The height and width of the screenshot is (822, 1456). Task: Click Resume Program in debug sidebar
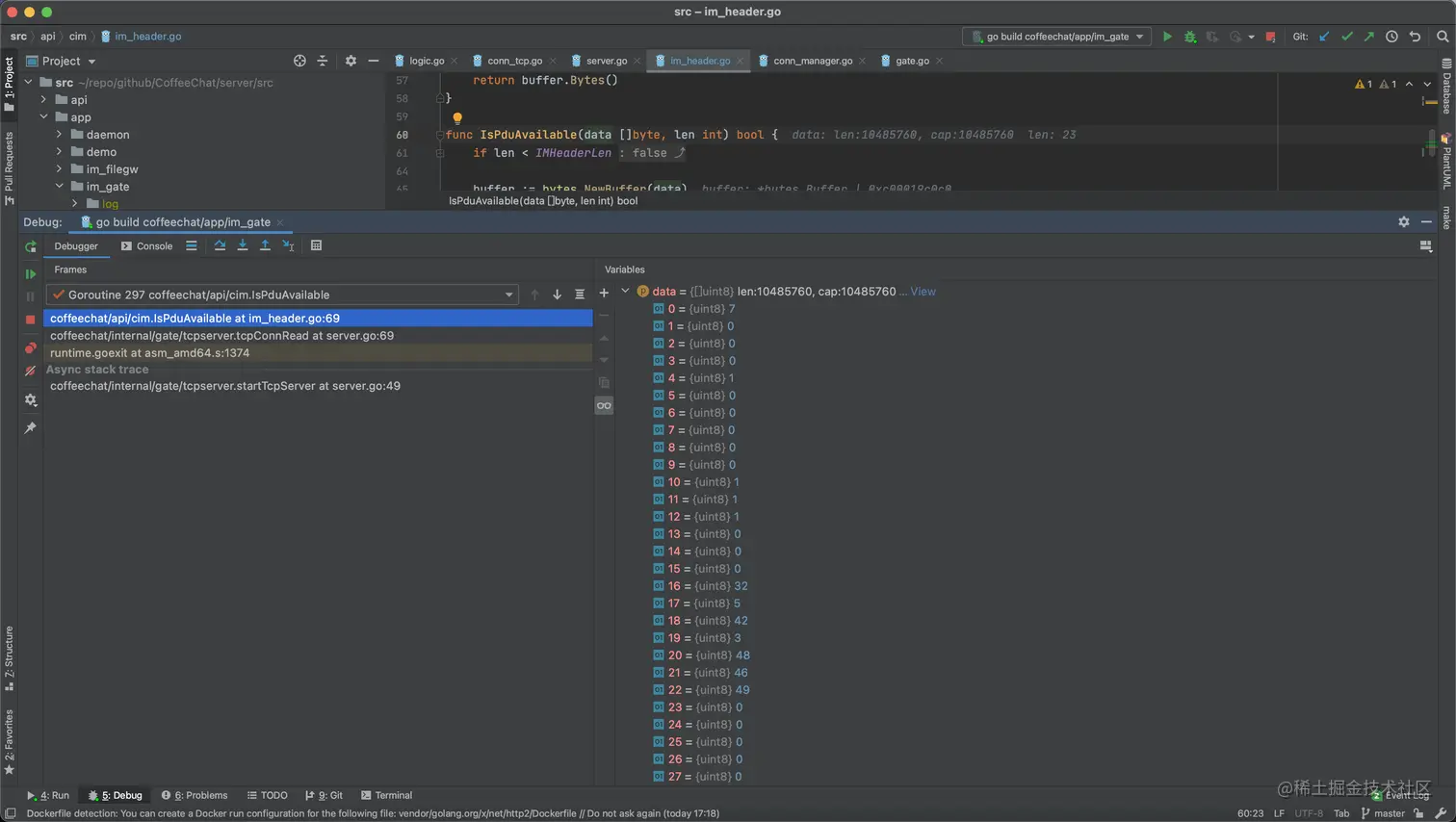click(x=30, y=274)
